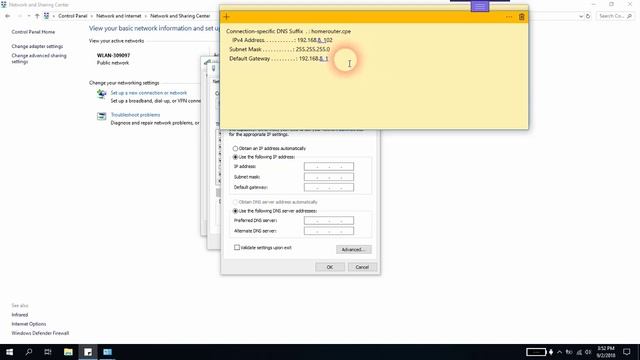640x360 pixels.
Task: Open taskbar search magnifier
Action: coord(29,352)
